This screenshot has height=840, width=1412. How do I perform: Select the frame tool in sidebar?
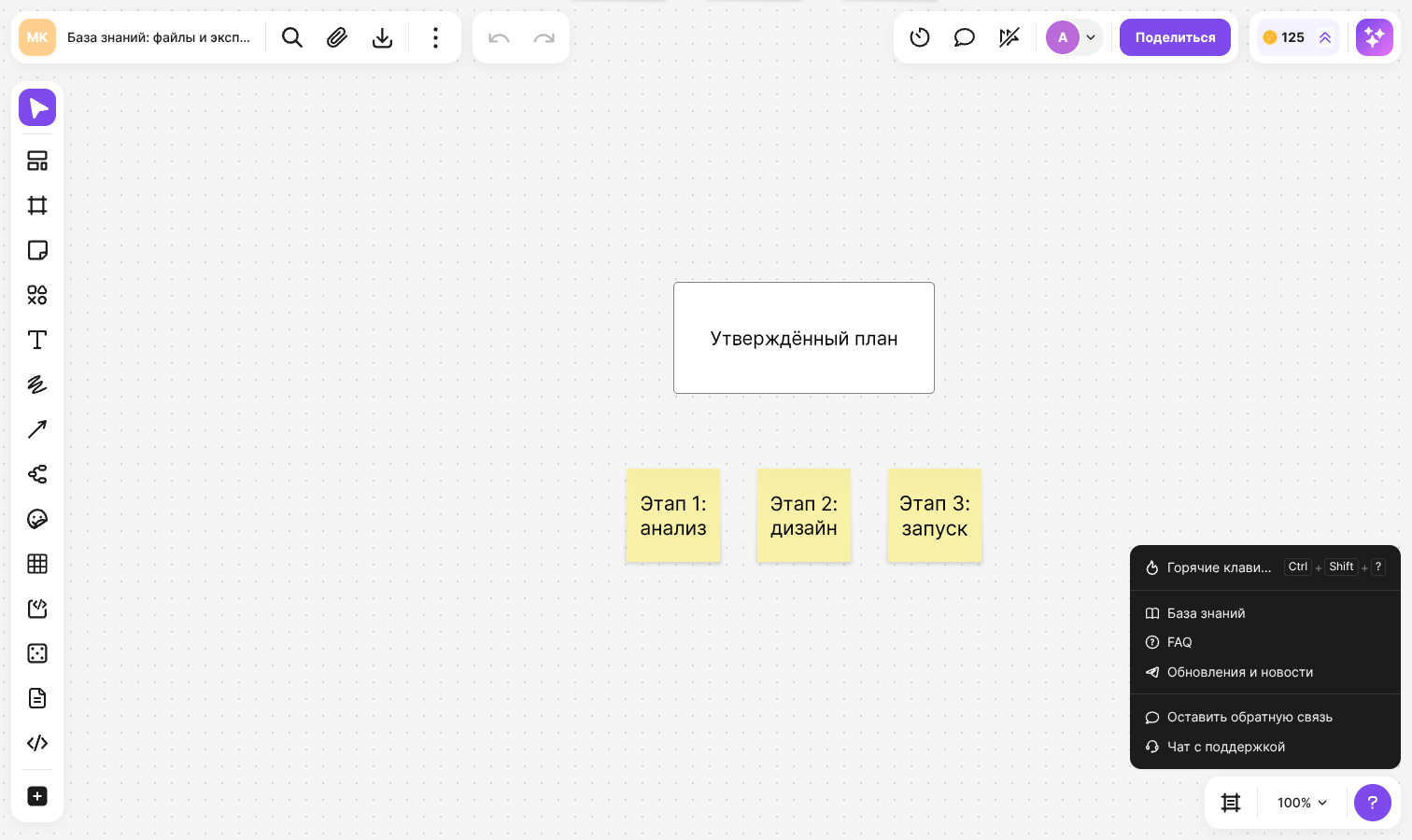click(x=37, y=205)
